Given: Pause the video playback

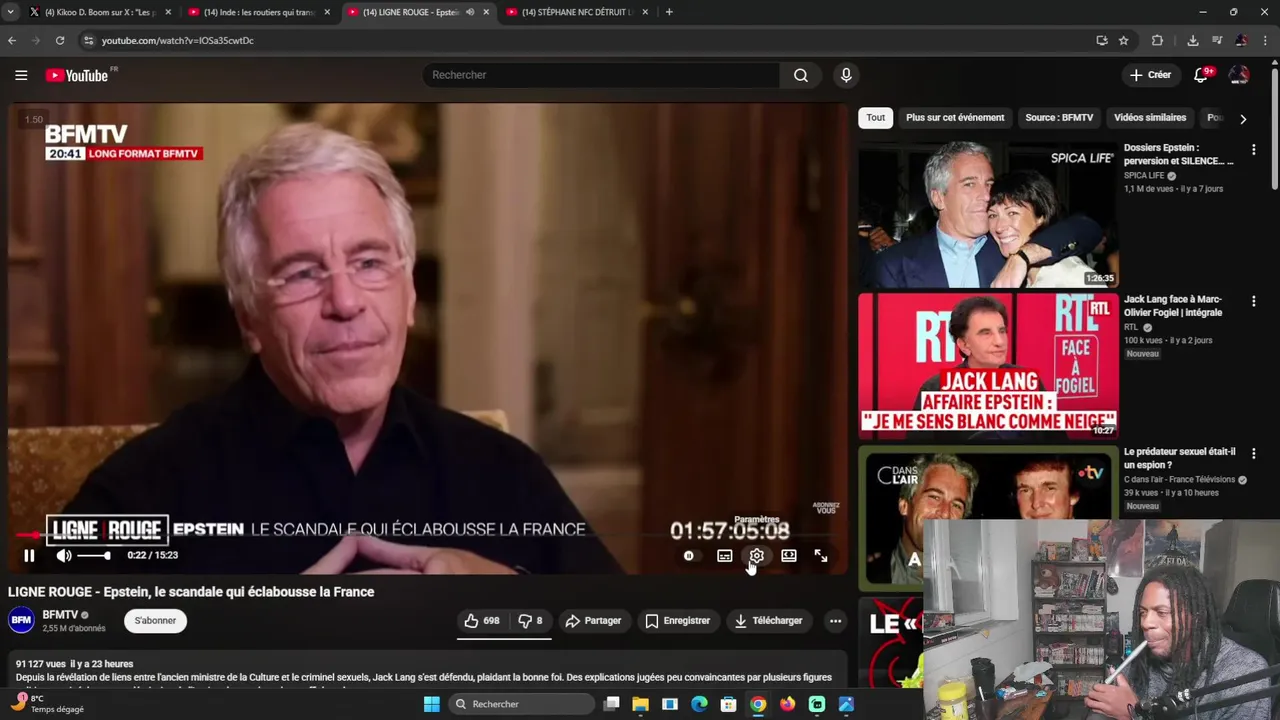Looking at the screenshot, I should (29, 555).
